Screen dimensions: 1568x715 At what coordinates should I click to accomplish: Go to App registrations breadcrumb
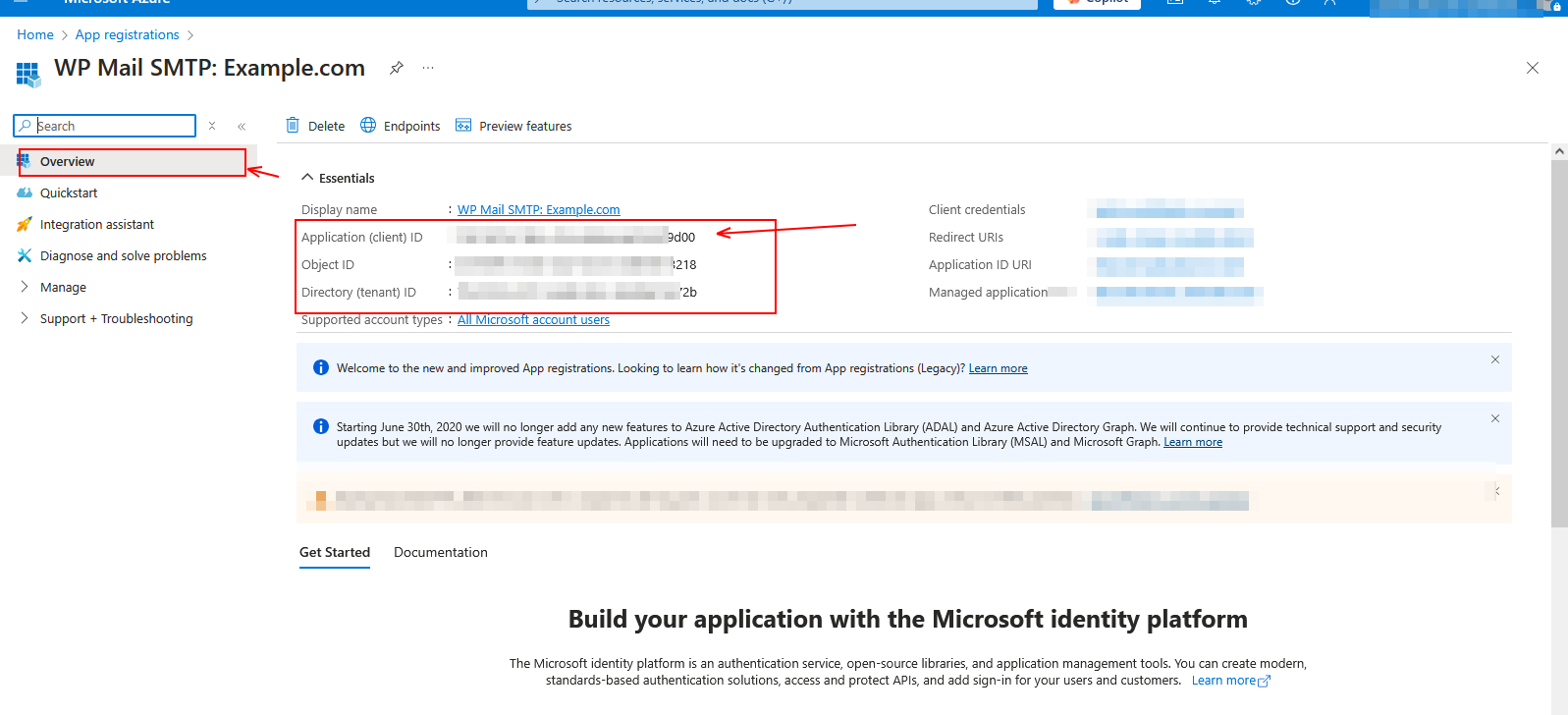(128, 34)
